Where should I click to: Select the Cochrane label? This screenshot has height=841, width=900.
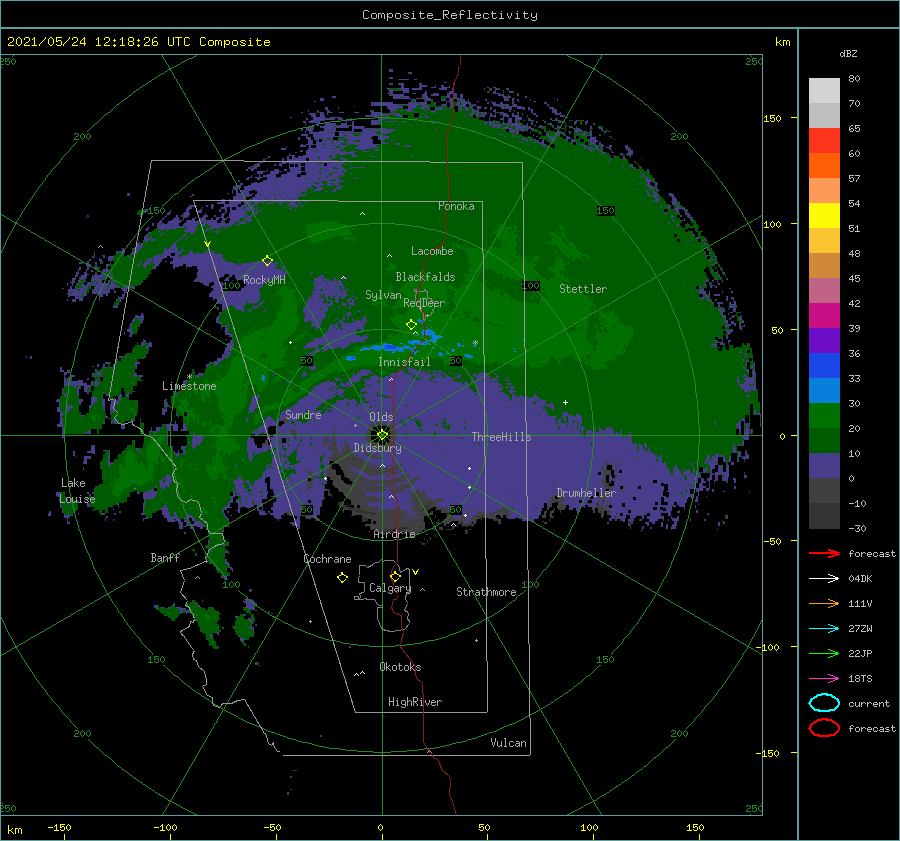(x=327, y=559)
